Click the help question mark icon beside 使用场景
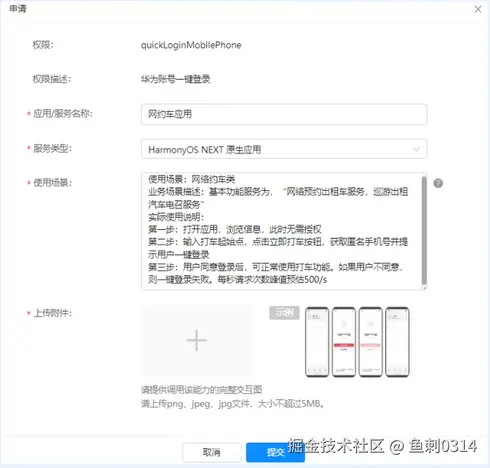Viewport: 490px width, 468px height. tap(438, 183)
